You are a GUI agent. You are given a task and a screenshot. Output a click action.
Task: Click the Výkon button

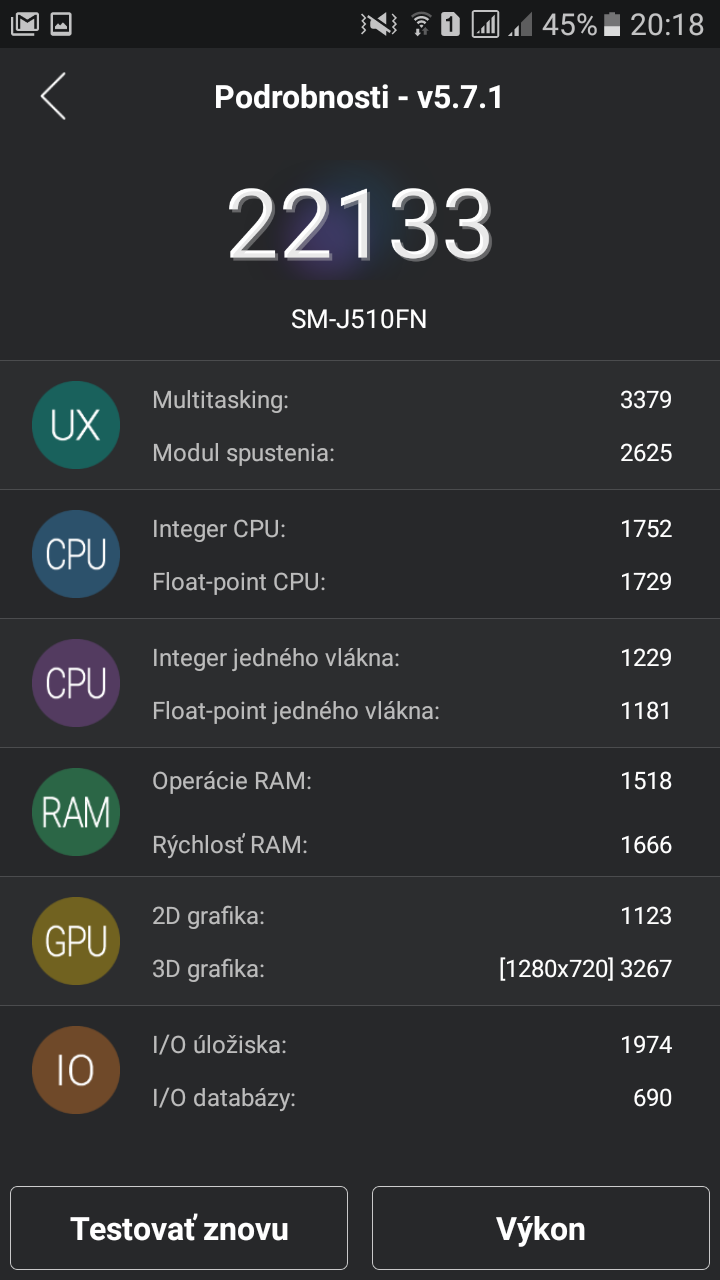541,1228
